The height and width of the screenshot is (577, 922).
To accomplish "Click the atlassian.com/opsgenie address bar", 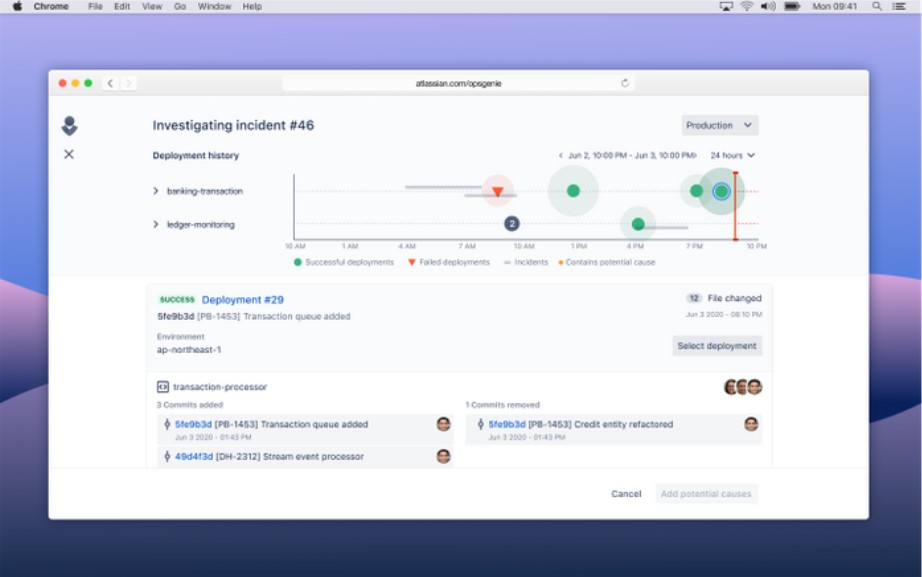I will point(459,83).
